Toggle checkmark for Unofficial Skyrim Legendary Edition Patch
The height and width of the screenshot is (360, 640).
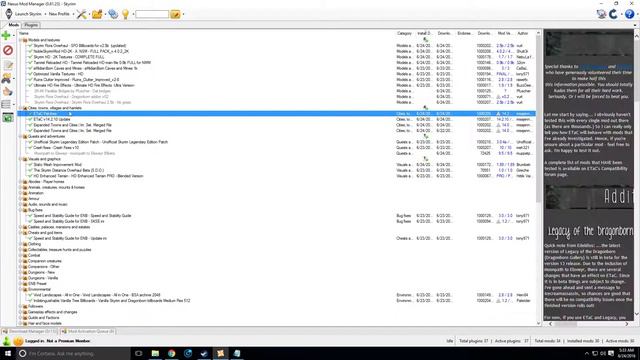click(x=30, y=142)
